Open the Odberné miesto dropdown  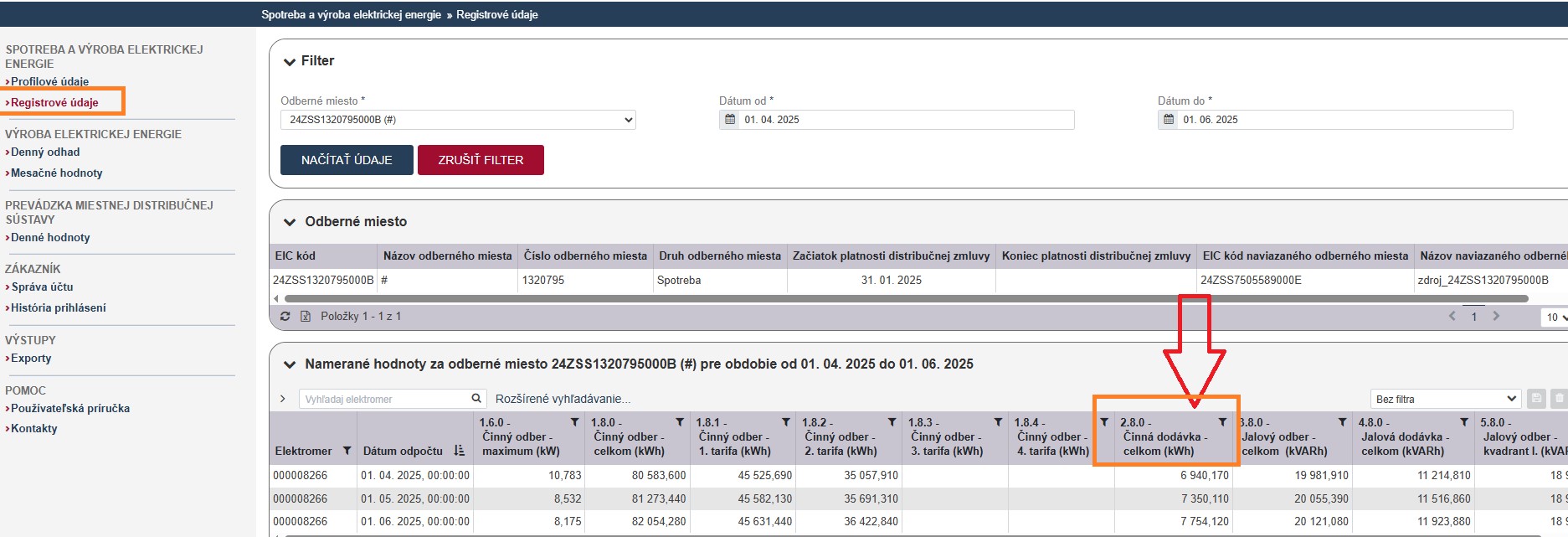click(458, 120)
